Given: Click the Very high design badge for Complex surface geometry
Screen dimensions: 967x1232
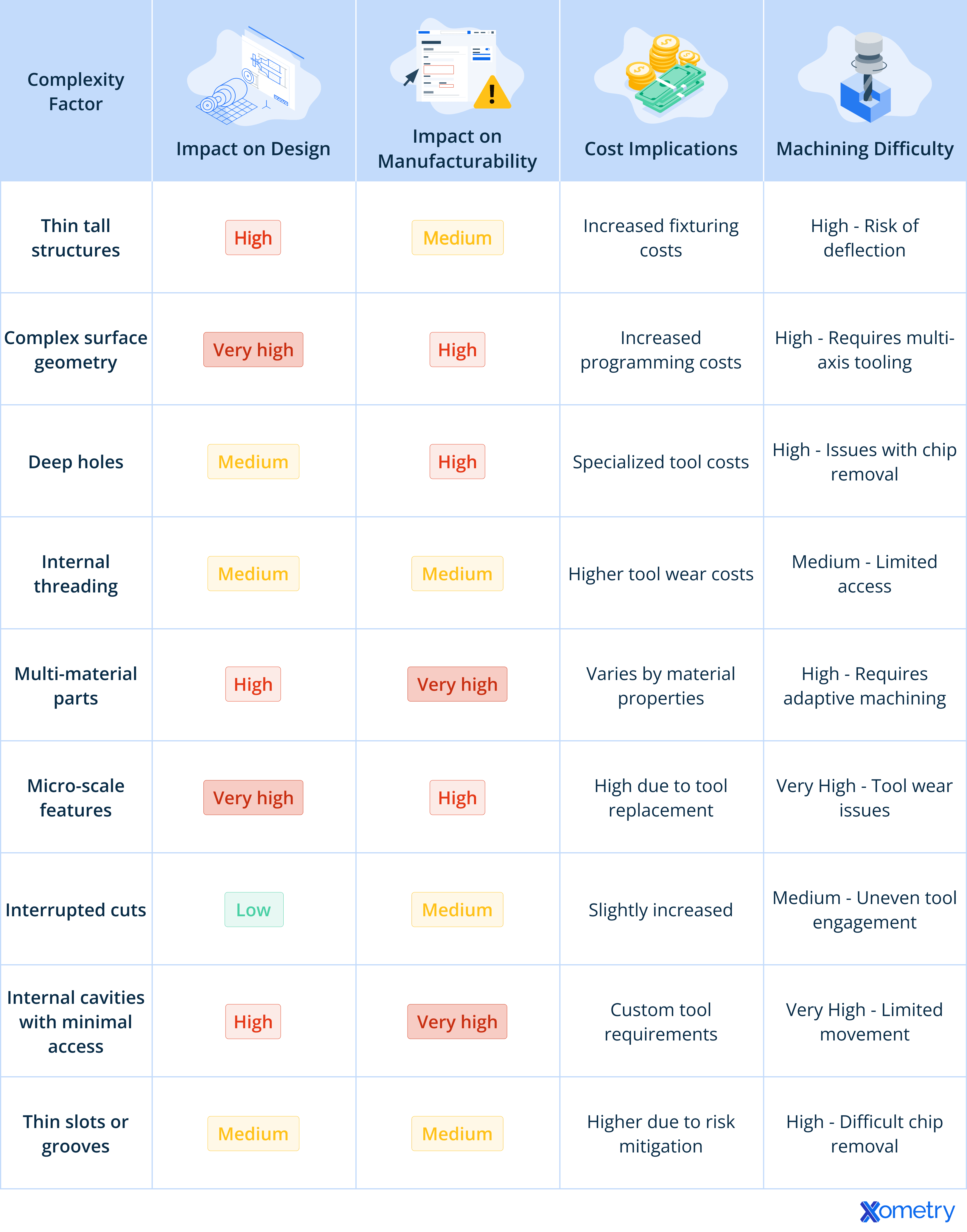Looking at the screenshot, I should click(x=253, y=350).
